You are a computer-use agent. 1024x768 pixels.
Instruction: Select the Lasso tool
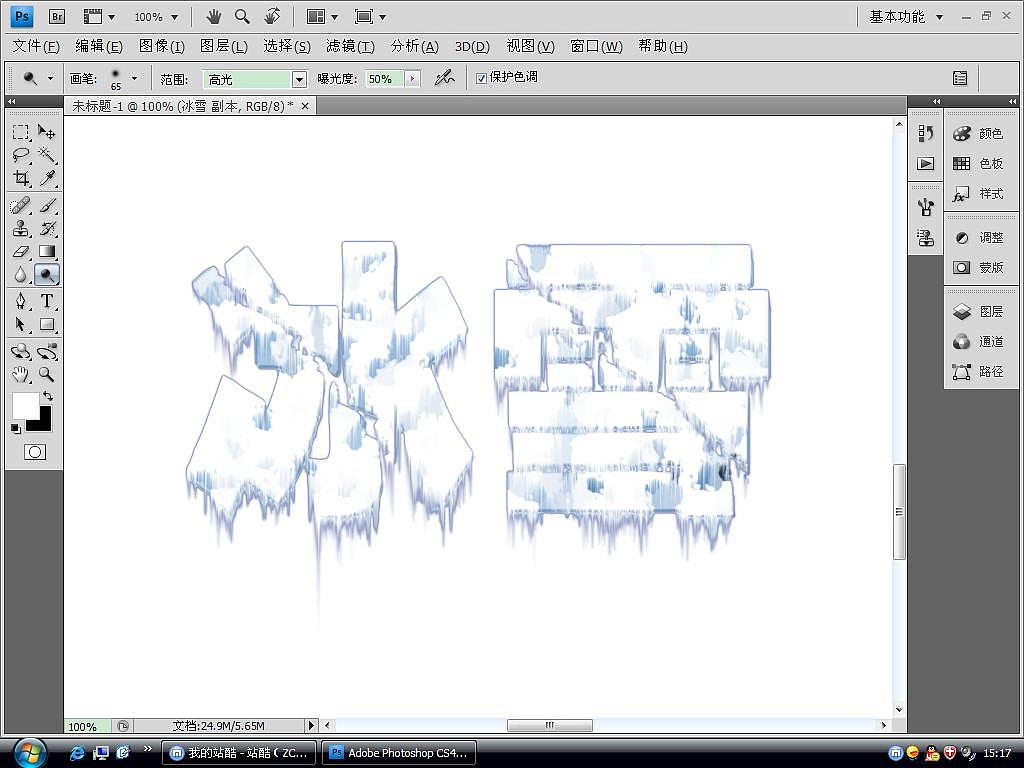click(x=21, y=155)
